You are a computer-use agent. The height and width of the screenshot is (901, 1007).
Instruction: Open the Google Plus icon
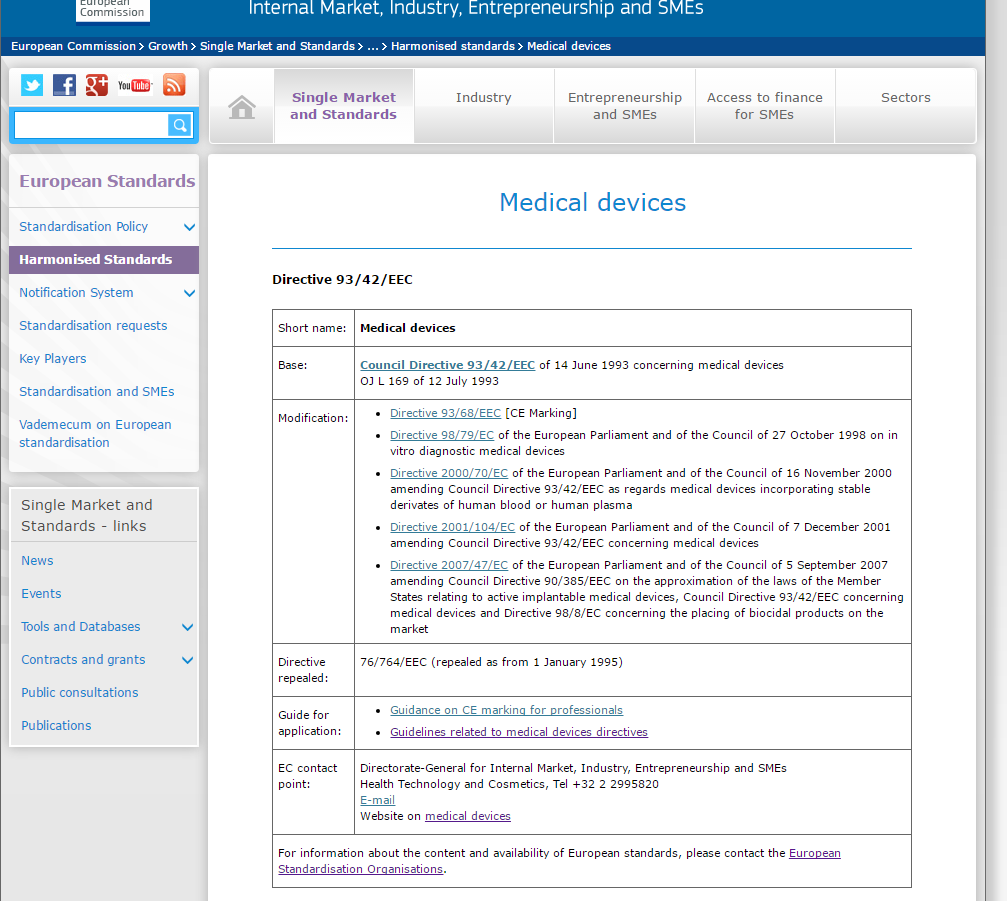tap(96, 85)
